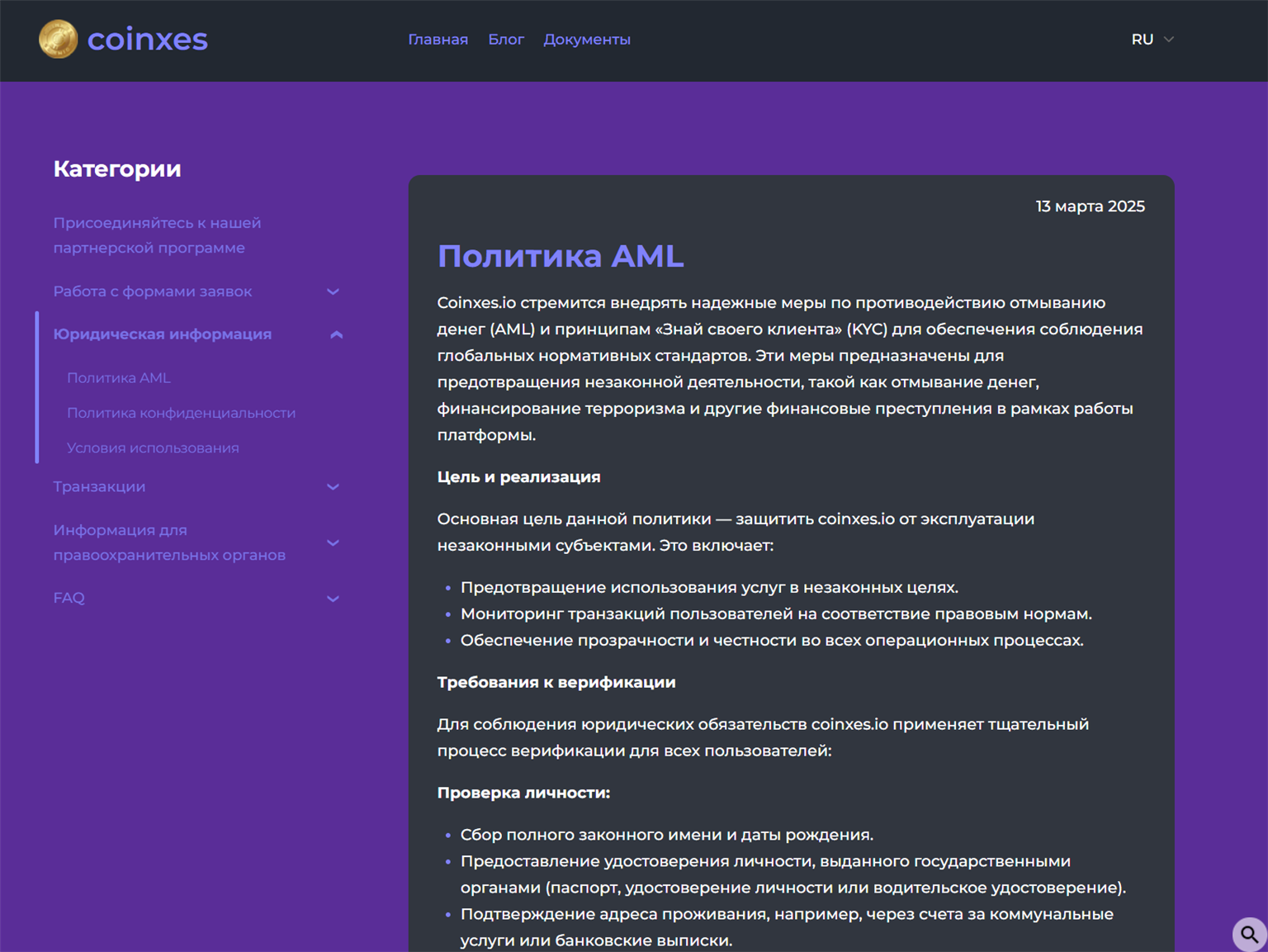Click the chevron next to RU
This screenshot has width=1268, height=952.
tap(1169, 40)
